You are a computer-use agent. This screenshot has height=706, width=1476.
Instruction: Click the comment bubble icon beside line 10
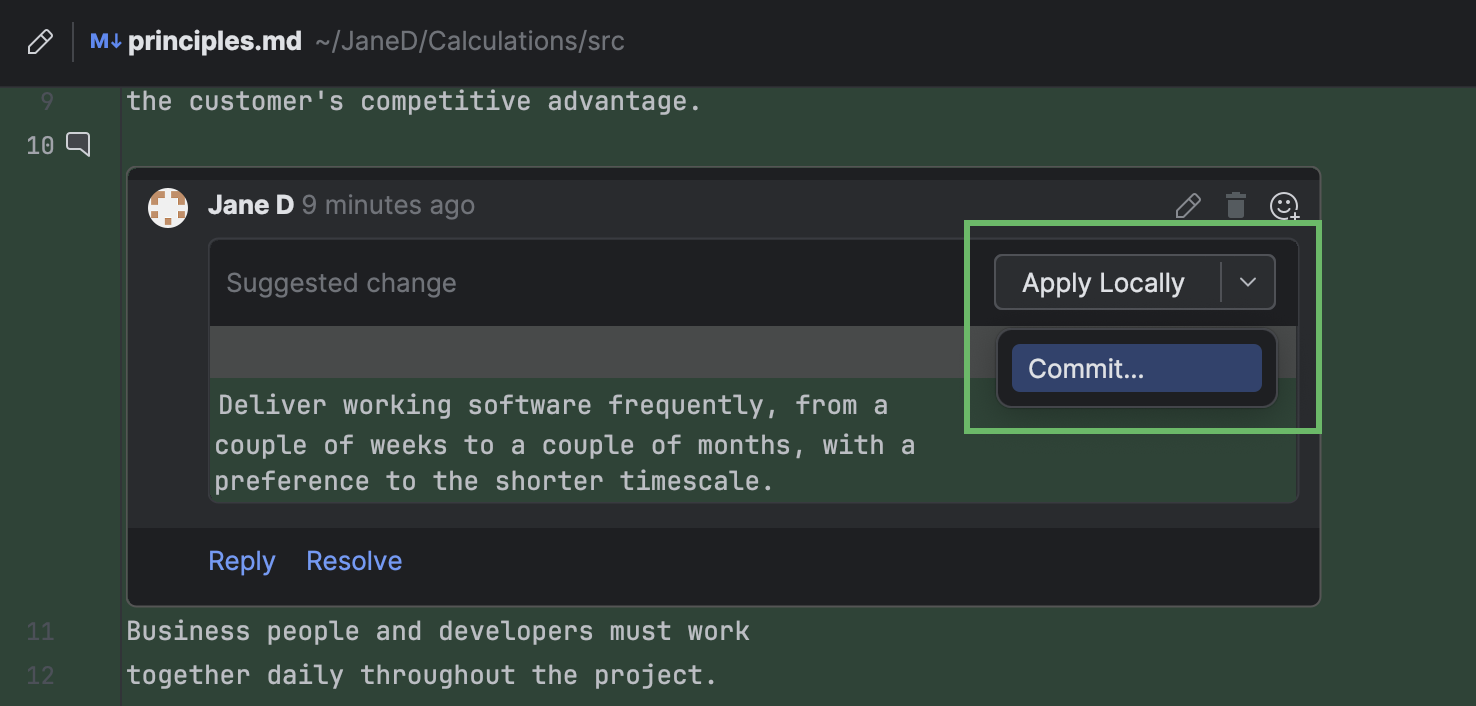click(x=78, y=144)
